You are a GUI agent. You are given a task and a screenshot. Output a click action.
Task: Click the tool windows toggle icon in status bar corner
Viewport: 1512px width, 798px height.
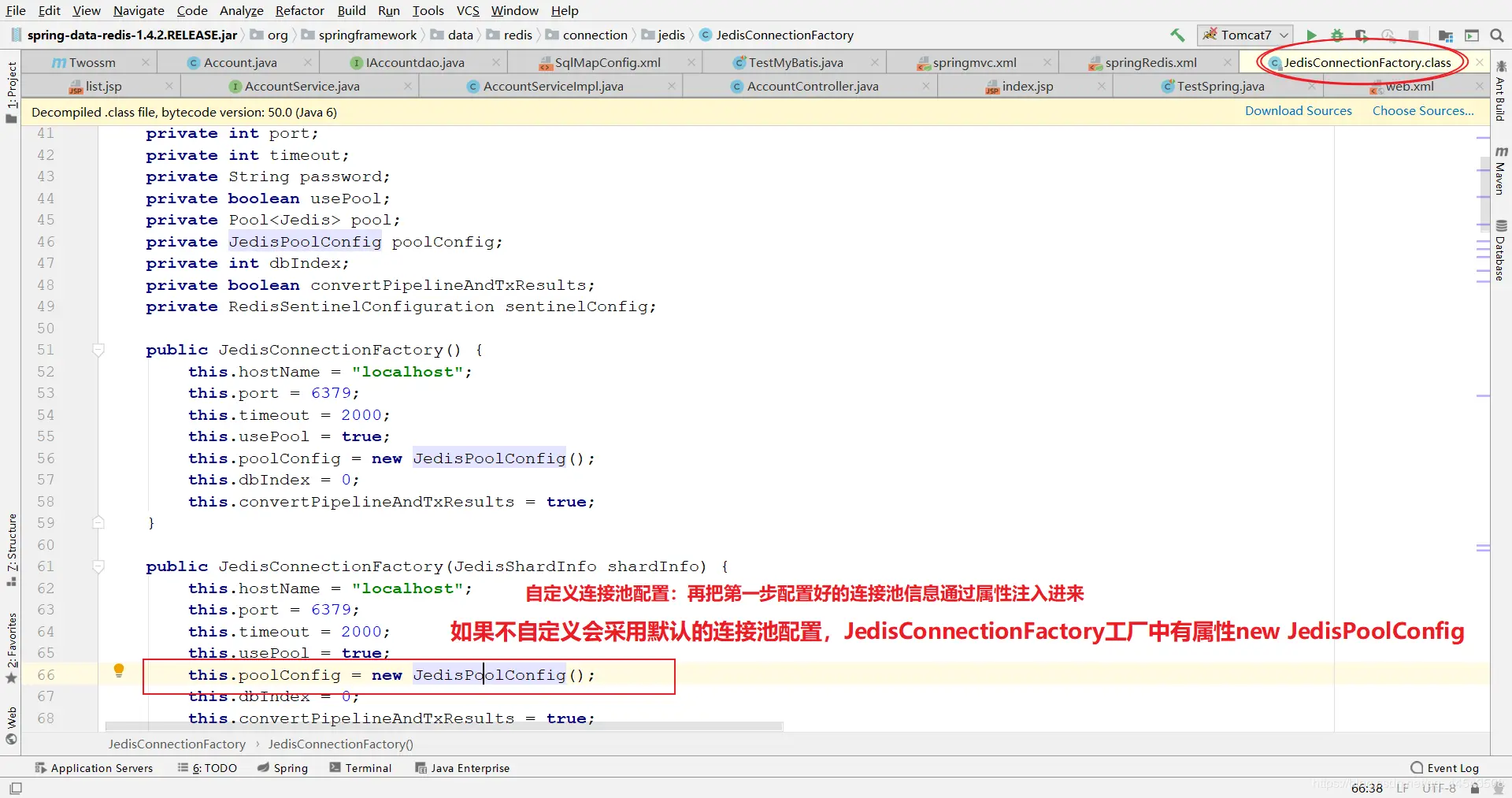16,788
